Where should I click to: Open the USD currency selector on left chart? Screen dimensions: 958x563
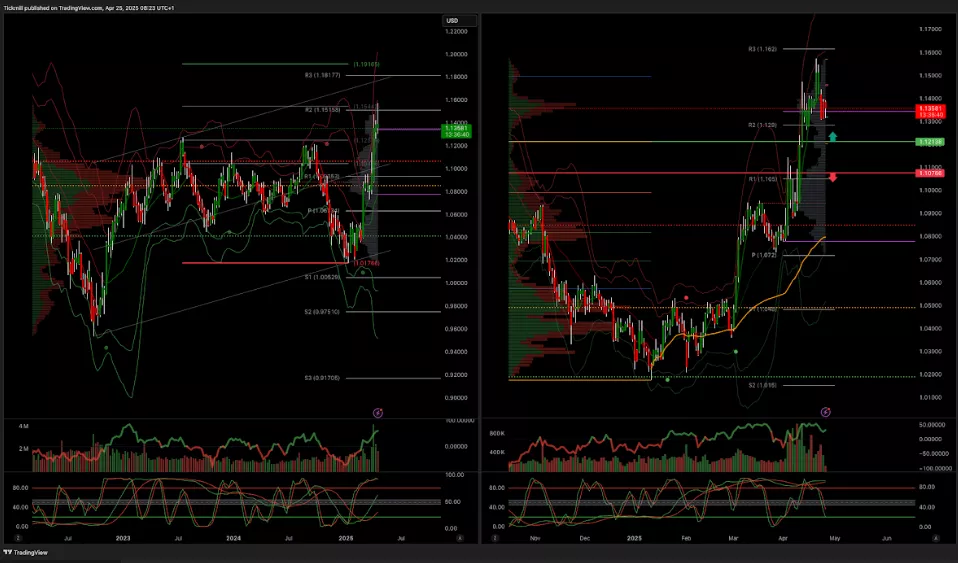[452, 20]
